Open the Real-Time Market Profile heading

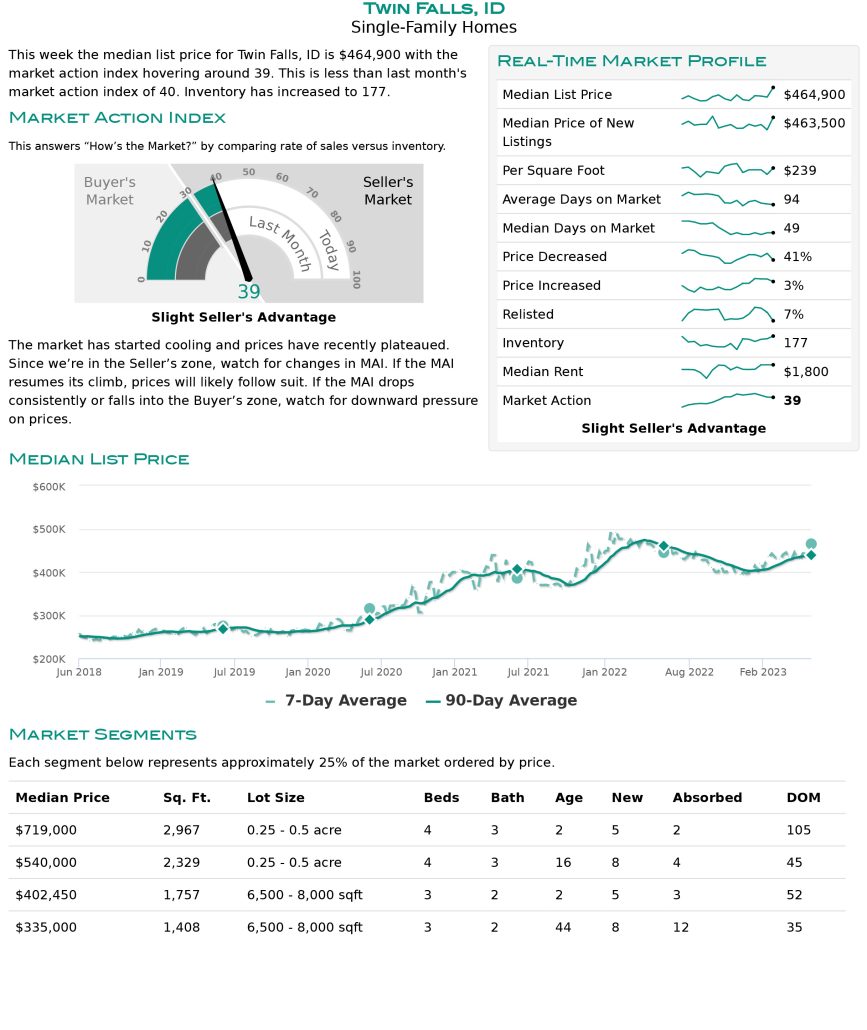coord(631,61)
